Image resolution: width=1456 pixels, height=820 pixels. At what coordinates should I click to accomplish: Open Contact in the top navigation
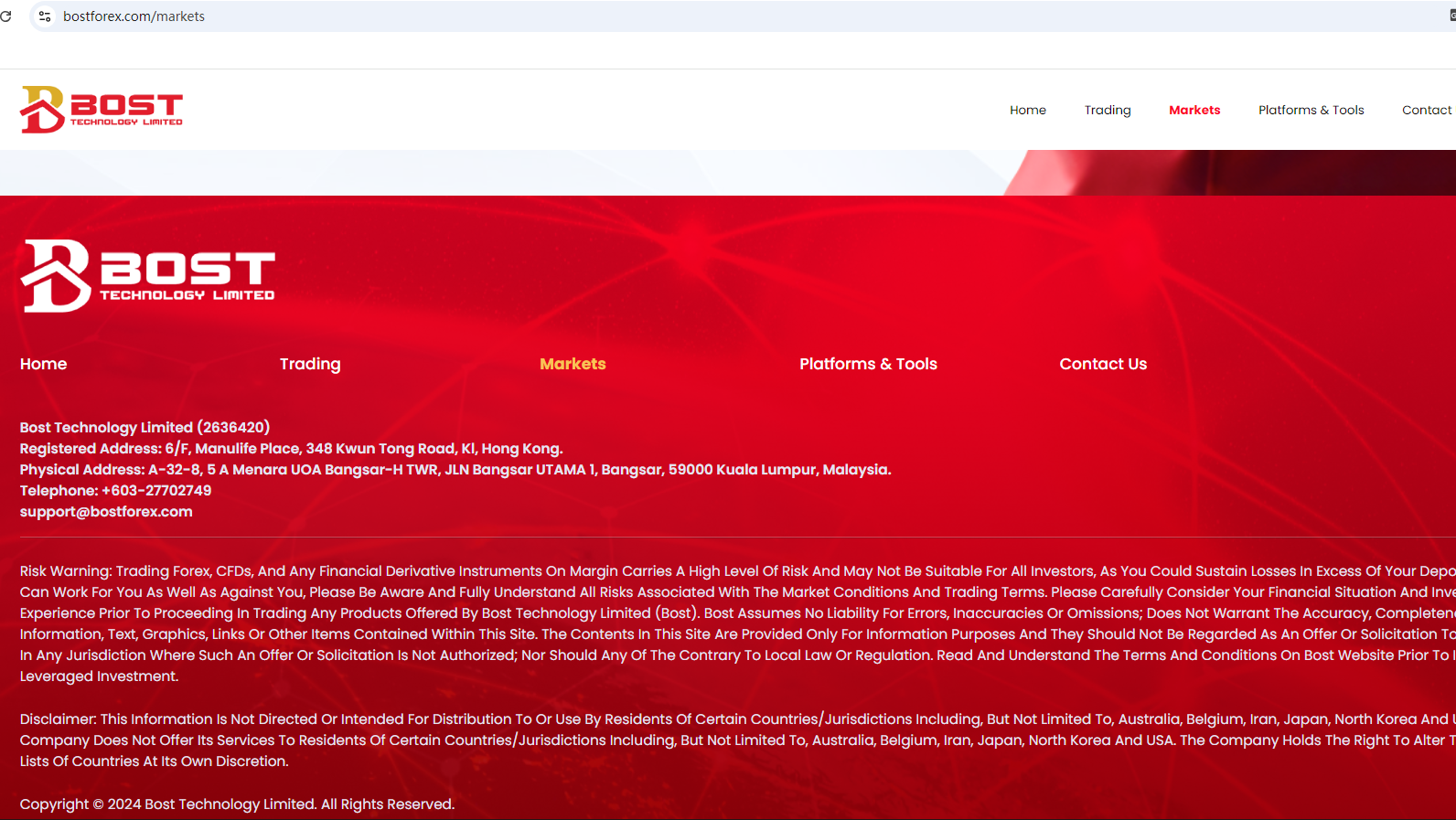pos(1428,110)
